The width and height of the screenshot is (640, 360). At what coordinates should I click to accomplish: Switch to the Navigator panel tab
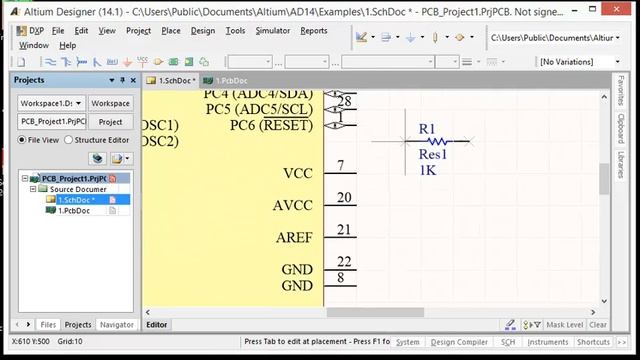click(x=117, y=325)
